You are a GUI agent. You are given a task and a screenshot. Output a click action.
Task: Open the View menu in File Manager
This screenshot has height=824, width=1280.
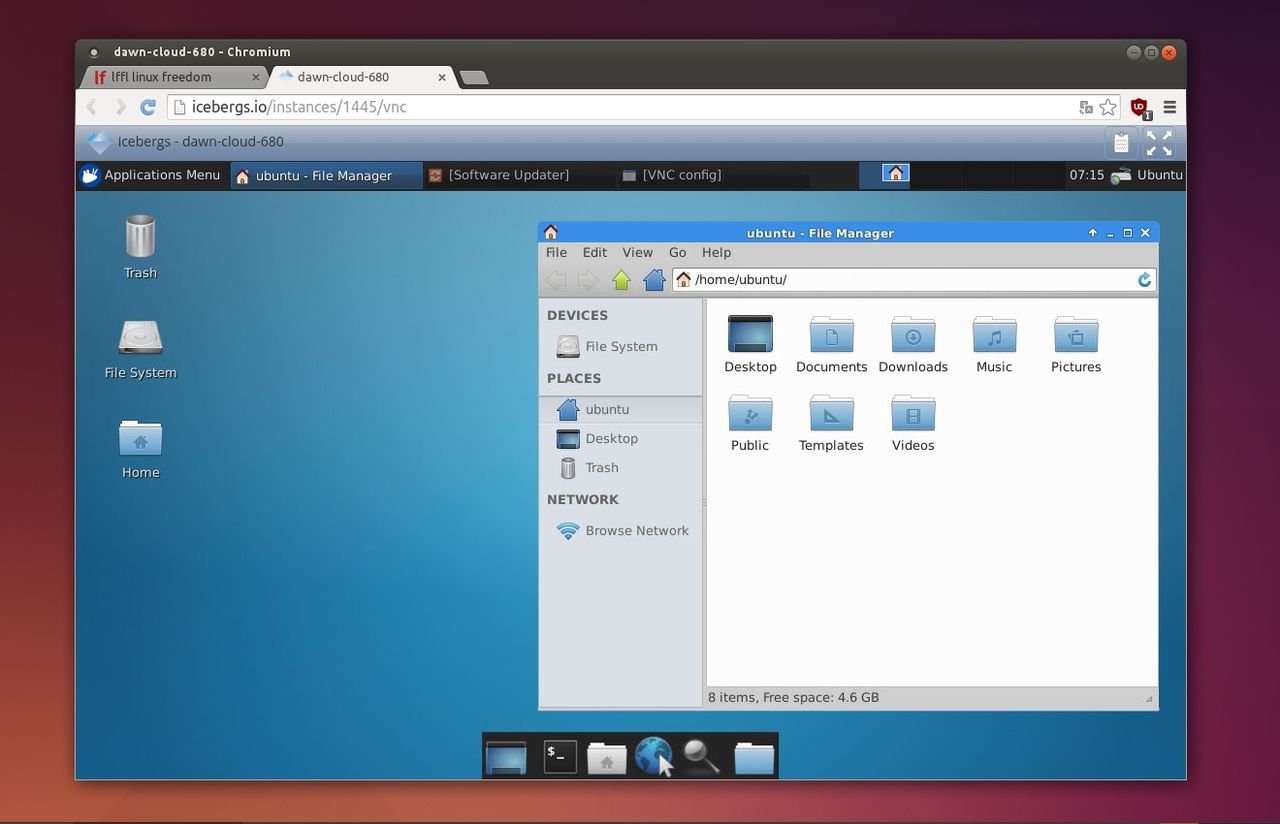637,253
